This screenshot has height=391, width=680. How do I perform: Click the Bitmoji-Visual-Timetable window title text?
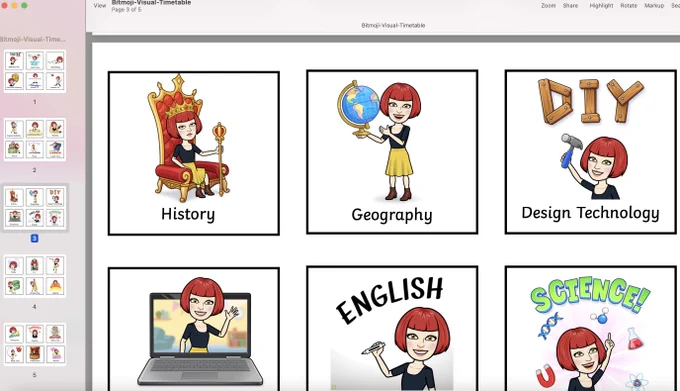151,3
